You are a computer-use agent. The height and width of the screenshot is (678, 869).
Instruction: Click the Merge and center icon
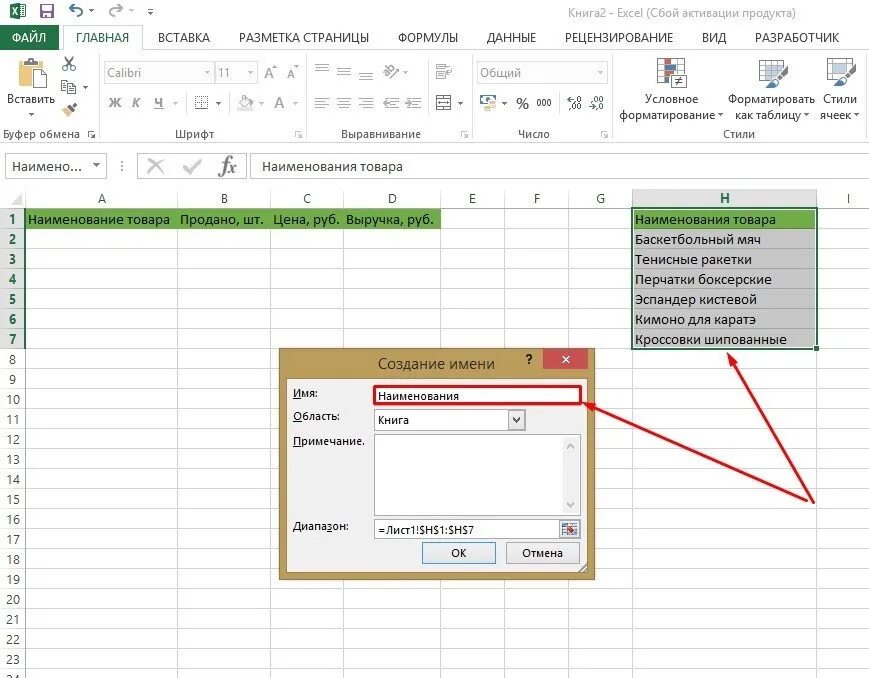pyautogui.click(x=443, y=103)
